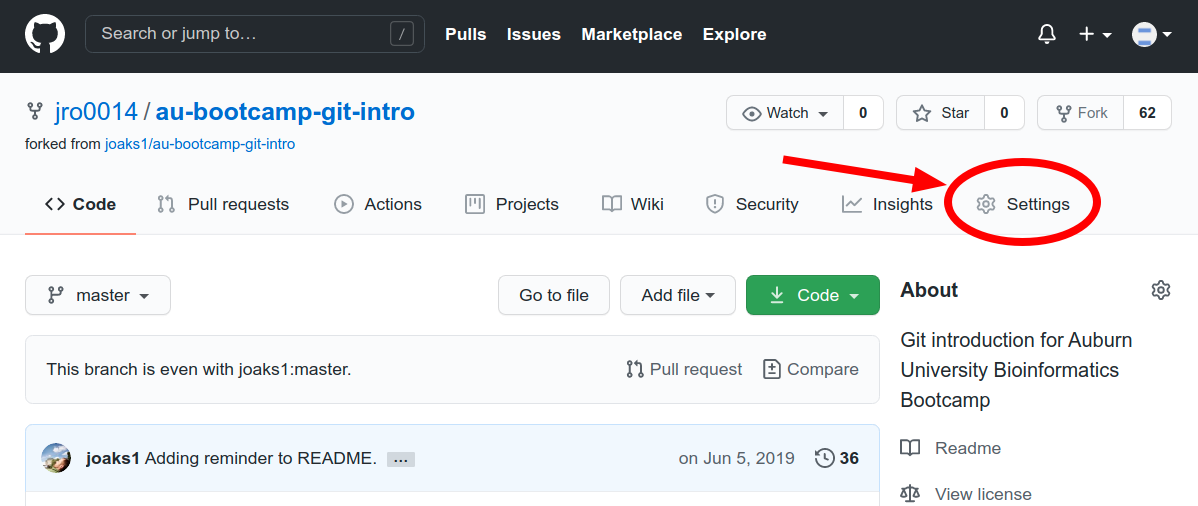The width and height of the screenshot is (1198, 506).
Task: Open the View license link
Action: point(966,494)
